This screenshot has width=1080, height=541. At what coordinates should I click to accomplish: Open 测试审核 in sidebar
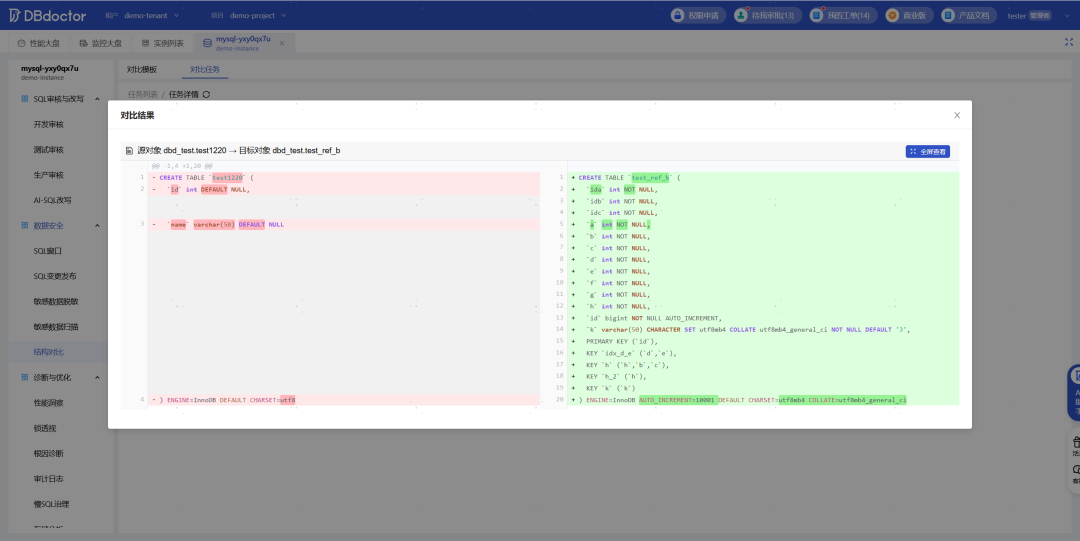tap(48, 150)
